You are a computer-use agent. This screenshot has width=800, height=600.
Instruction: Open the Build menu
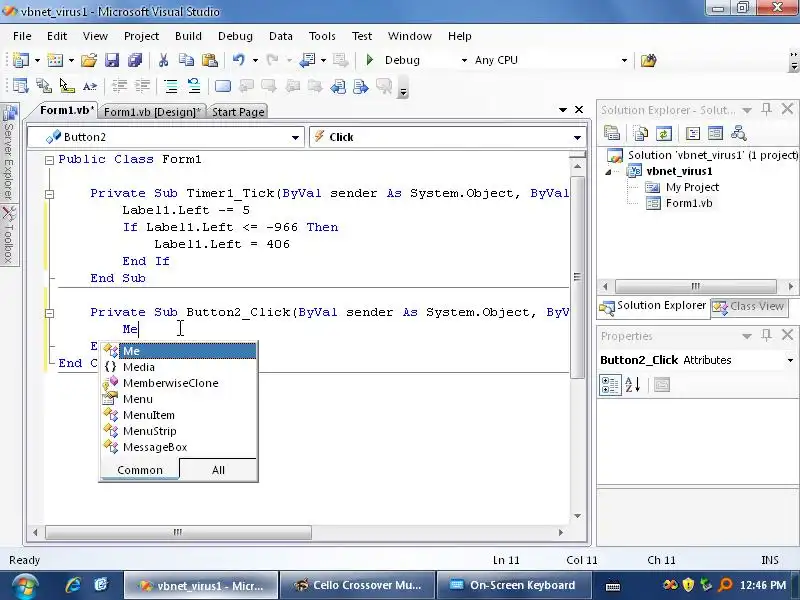coord(188,36)
